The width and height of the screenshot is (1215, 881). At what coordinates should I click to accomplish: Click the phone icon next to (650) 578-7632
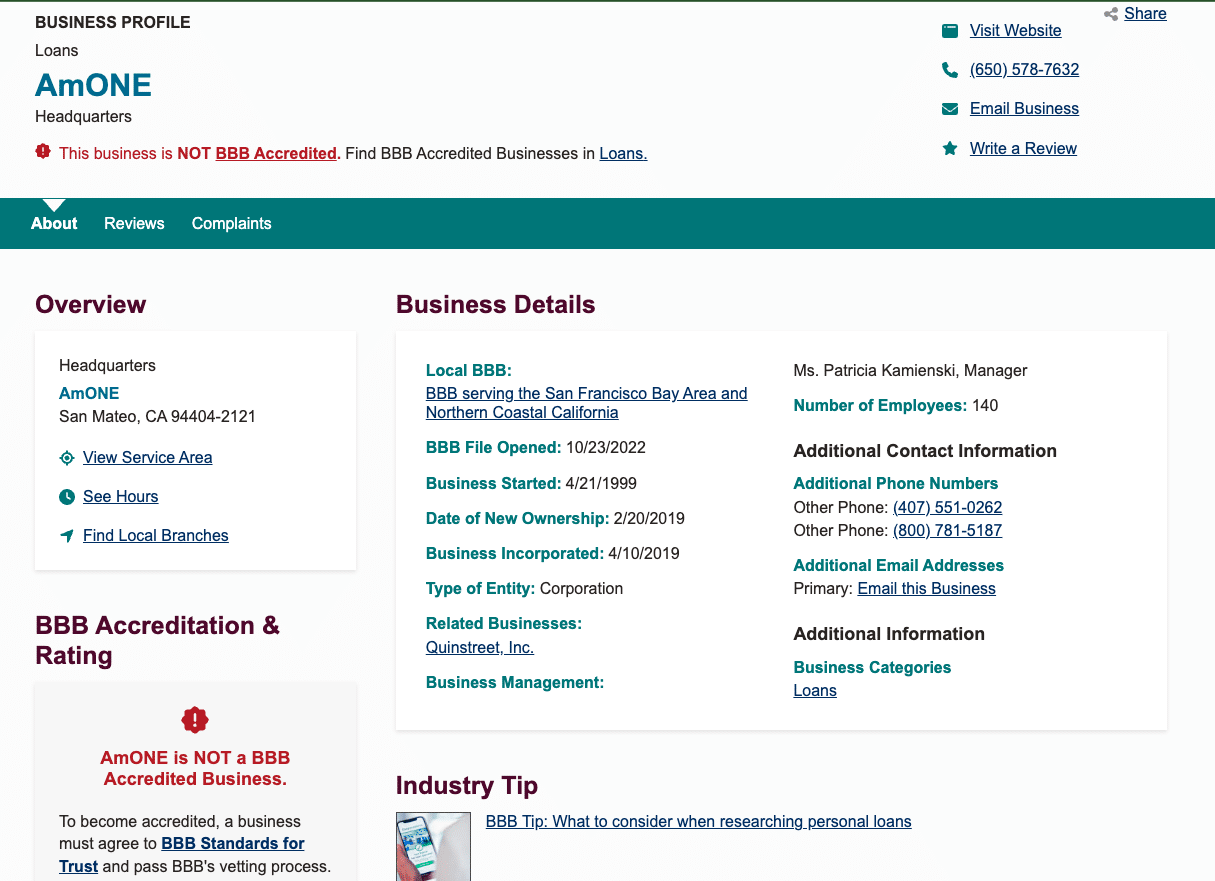coord(949,70)
